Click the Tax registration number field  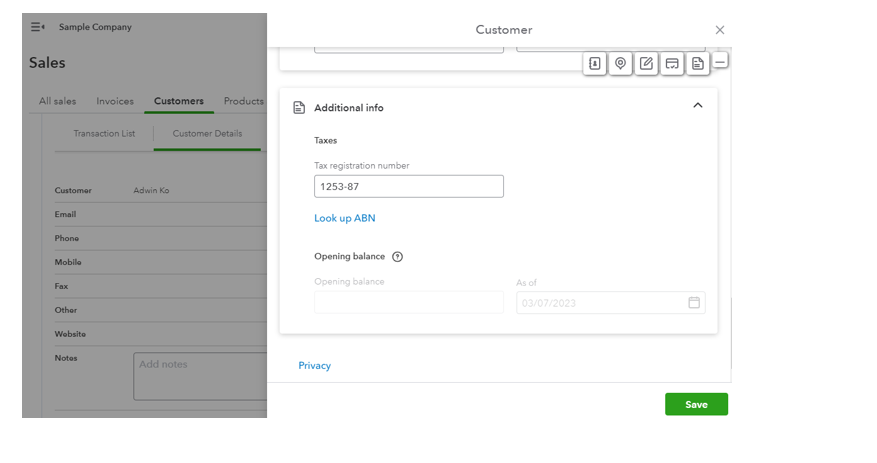click(x=408, y=187)
